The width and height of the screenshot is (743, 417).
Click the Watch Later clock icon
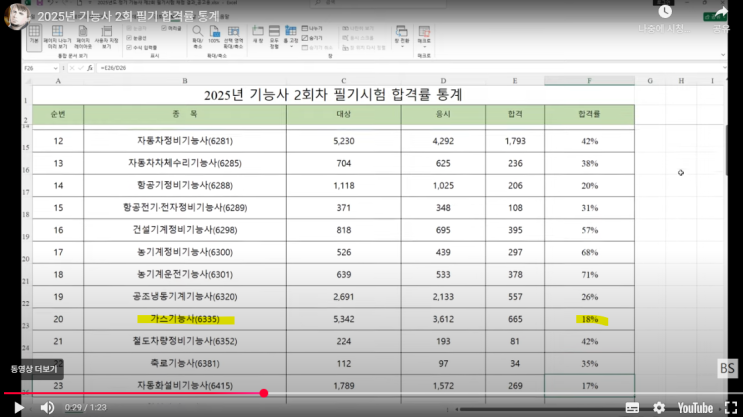coord(665,12)
